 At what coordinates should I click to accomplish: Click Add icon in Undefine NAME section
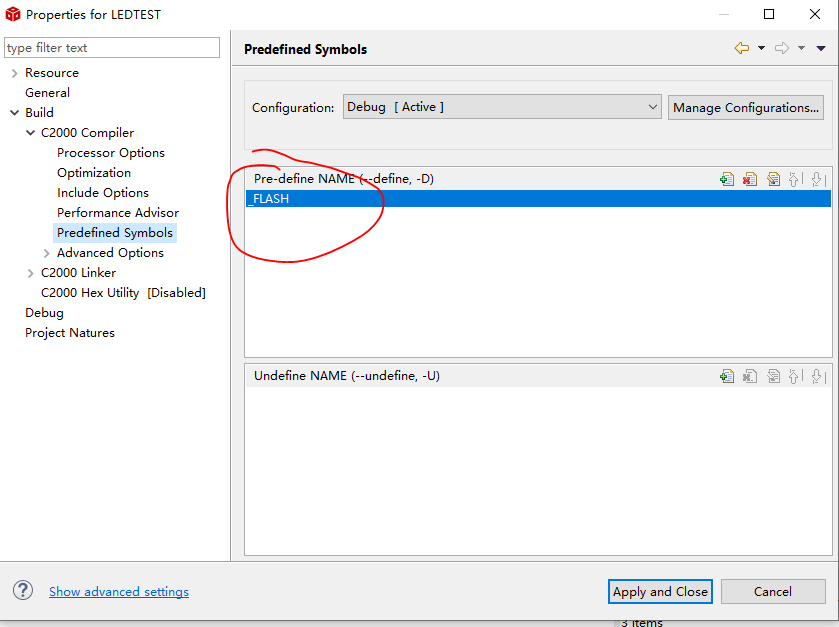727,376
